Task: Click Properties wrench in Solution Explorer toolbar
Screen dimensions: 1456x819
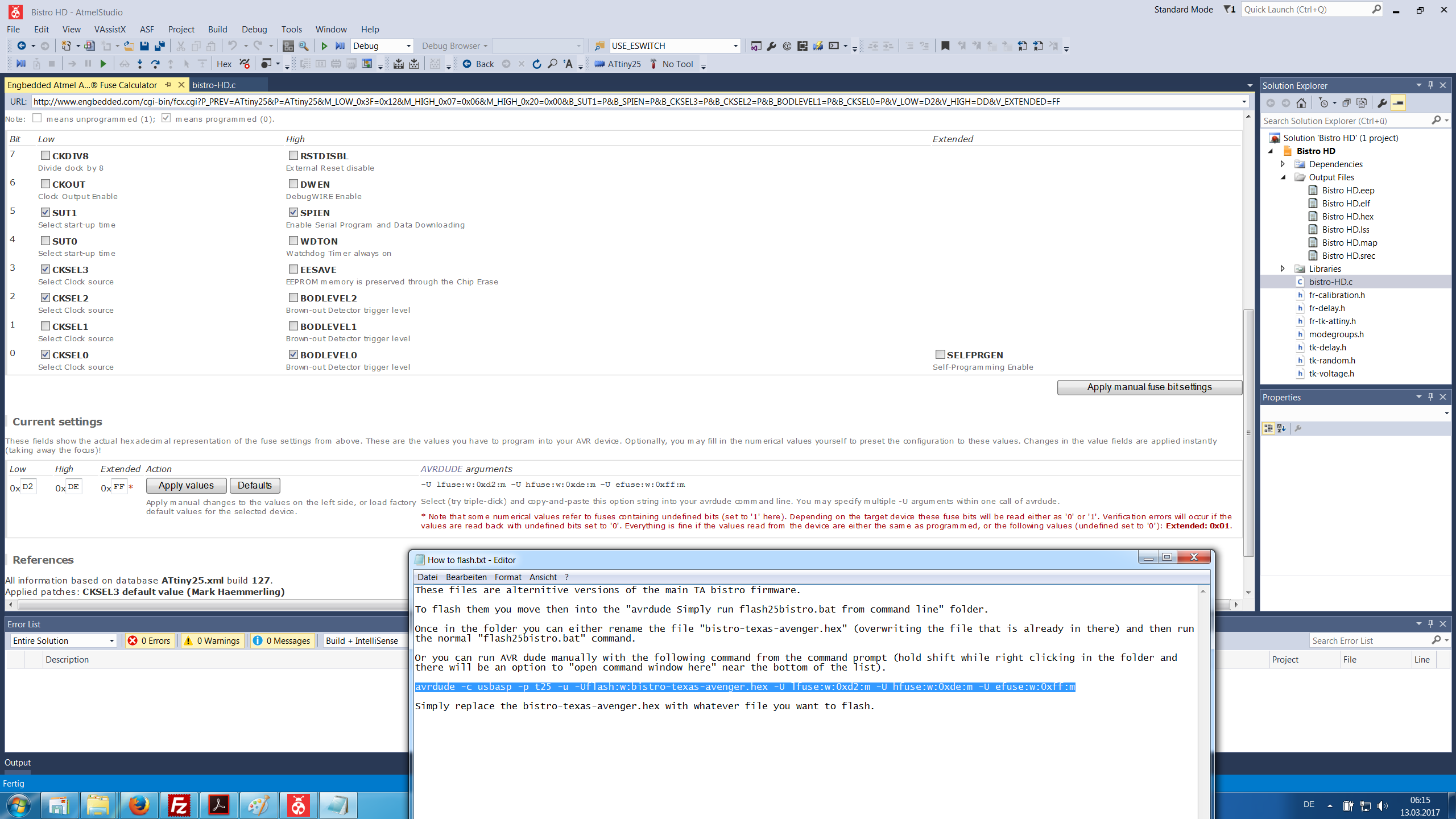Action: coord(1382,103)
